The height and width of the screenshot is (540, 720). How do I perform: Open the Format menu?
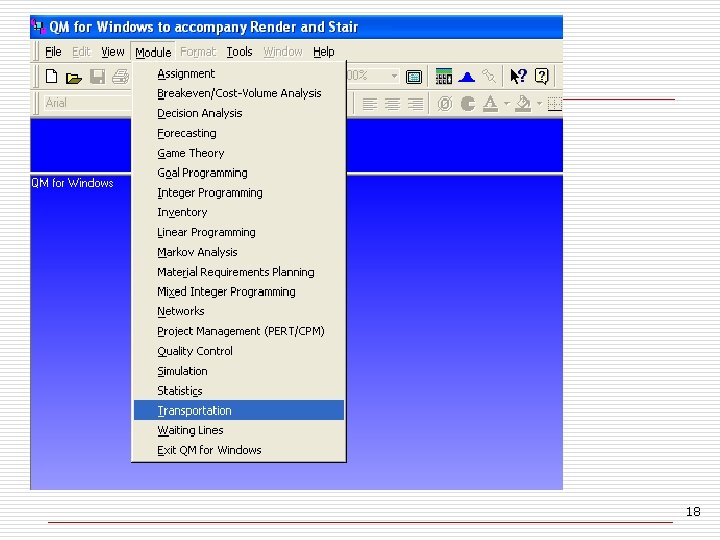click(198, 52)
